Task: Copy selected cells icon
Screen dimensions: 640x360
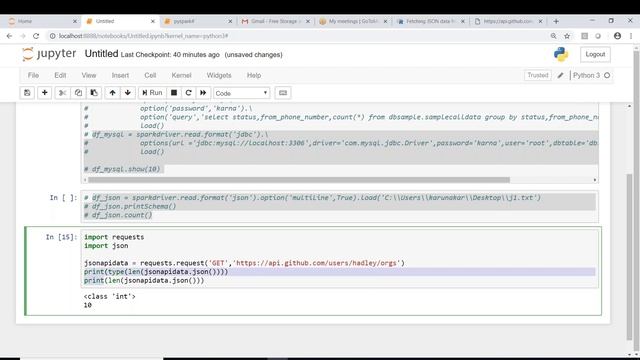Action: (x=78, y=93)
